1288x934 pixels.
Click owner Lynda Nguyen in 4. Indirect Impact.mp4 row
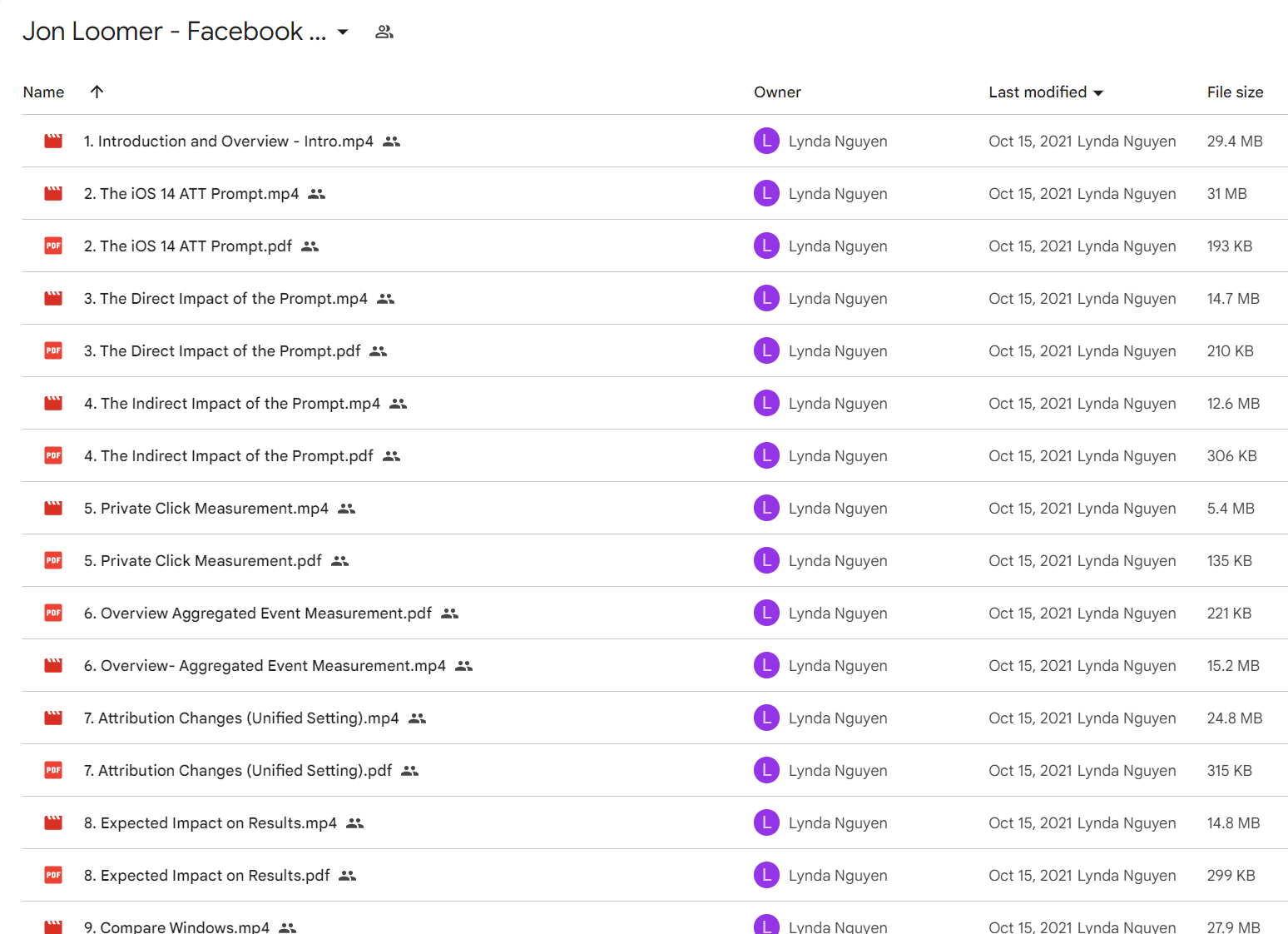838,404
